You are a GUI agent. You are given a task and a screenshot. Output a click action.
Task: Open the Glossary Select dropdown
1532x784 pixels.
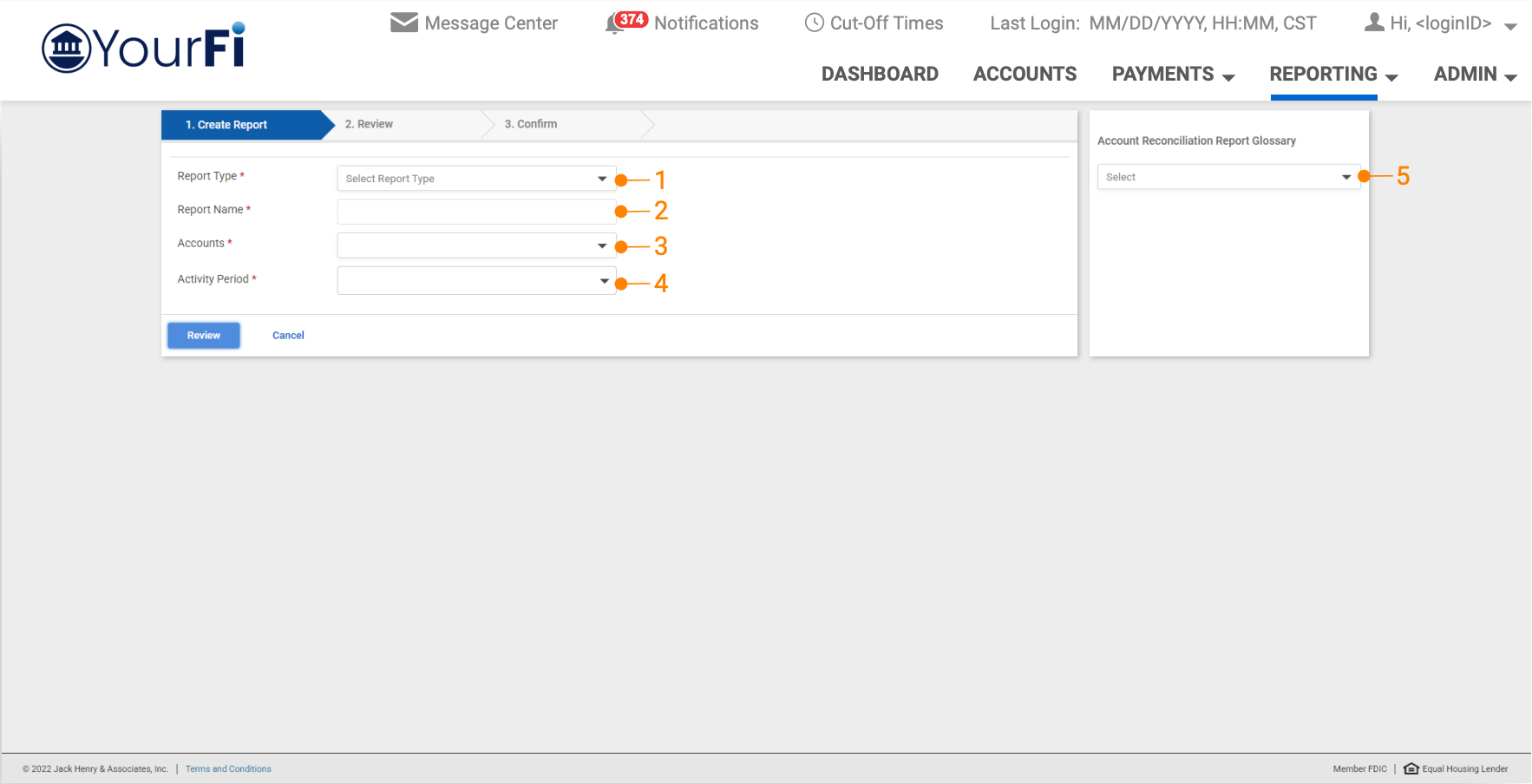tap(1228, 177)
